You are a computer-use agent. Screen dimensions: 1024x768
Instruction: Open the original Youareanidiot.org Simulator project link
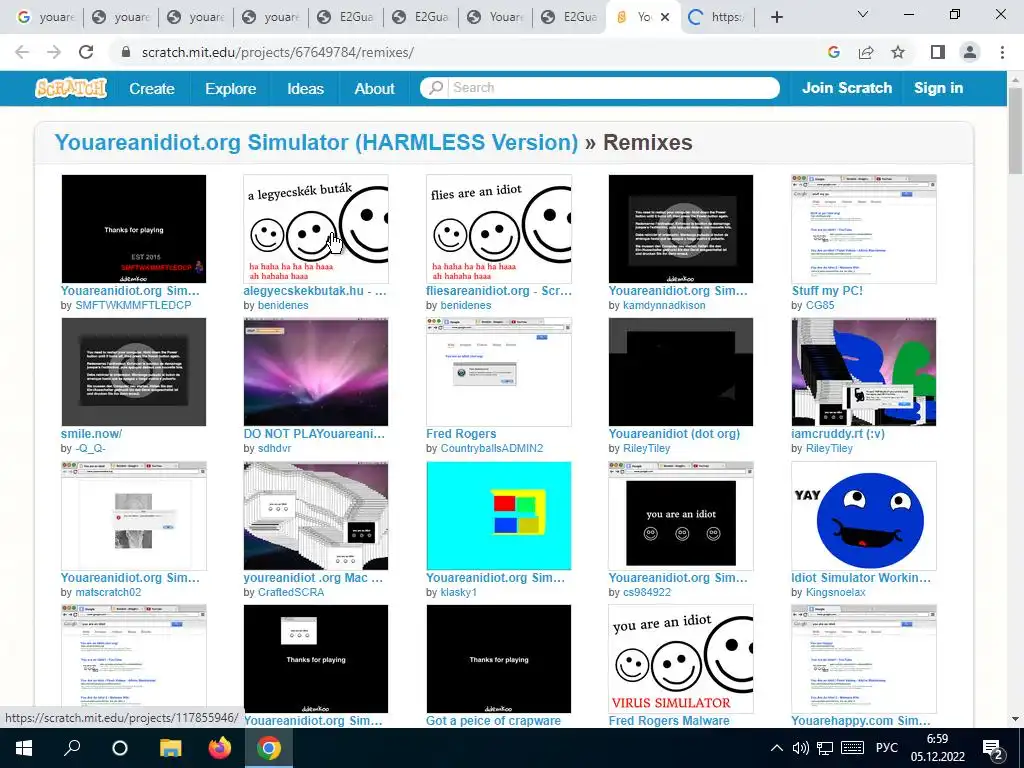[316, 142]
